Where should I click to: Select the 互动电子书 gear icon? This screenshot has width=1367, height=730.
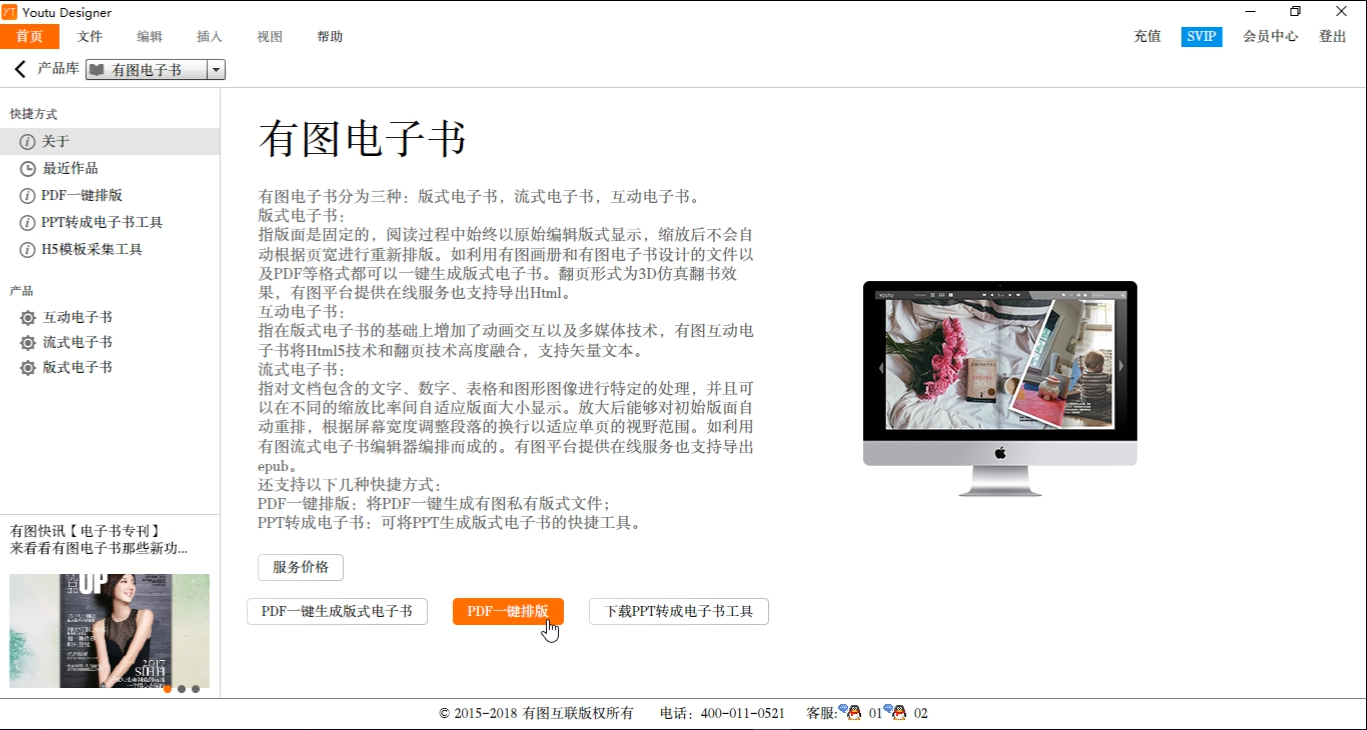point(29,316)
